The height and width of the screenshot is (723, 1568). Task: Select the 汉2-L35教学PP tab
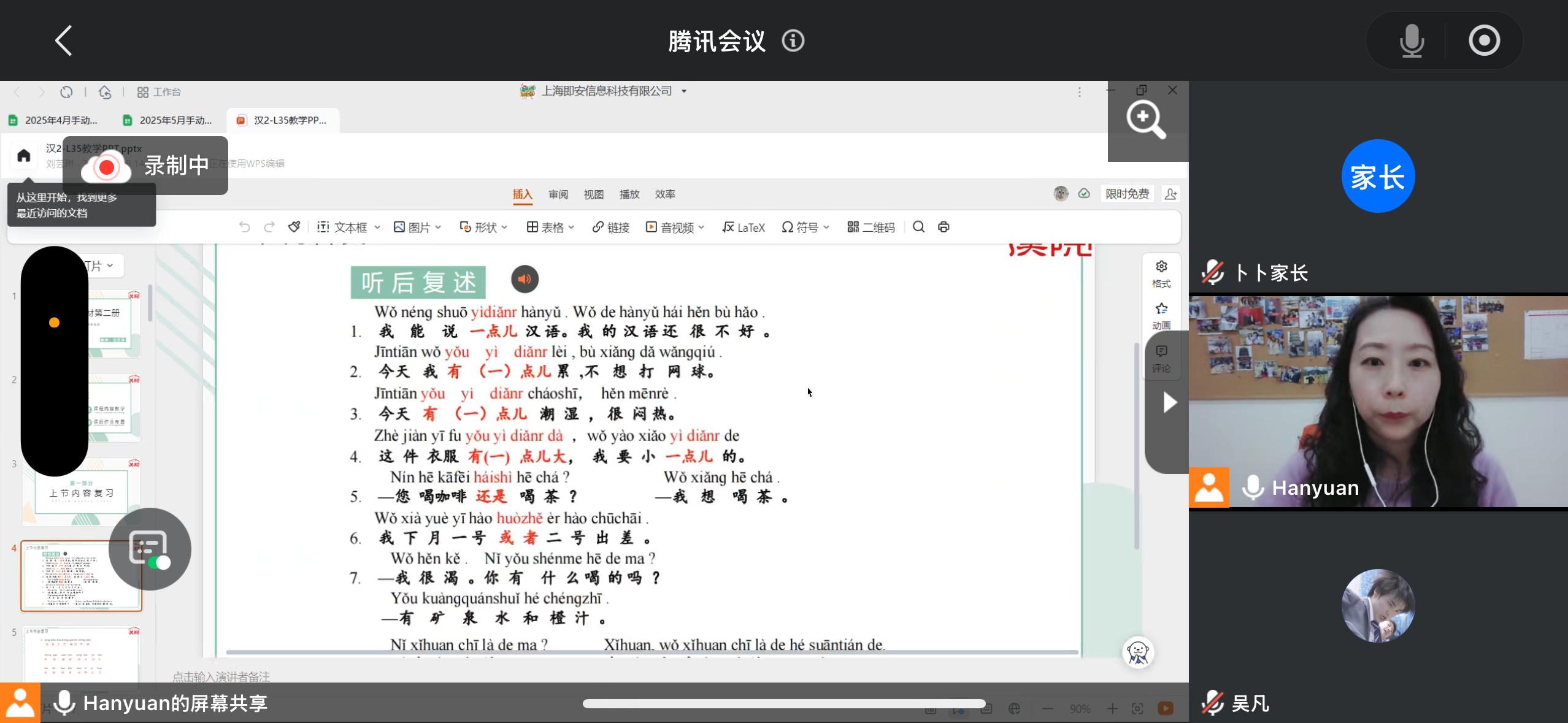pos(283,120)
